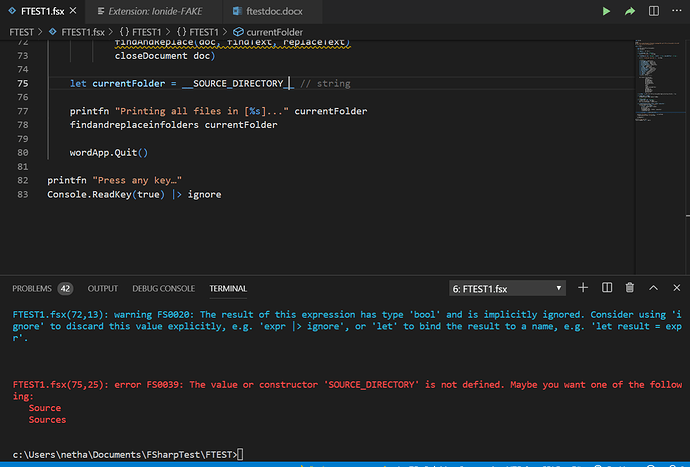The width and height of the screenshot is (690, 467).
Task: Create a new terminal with plus icon
Action: click(582, 288)
